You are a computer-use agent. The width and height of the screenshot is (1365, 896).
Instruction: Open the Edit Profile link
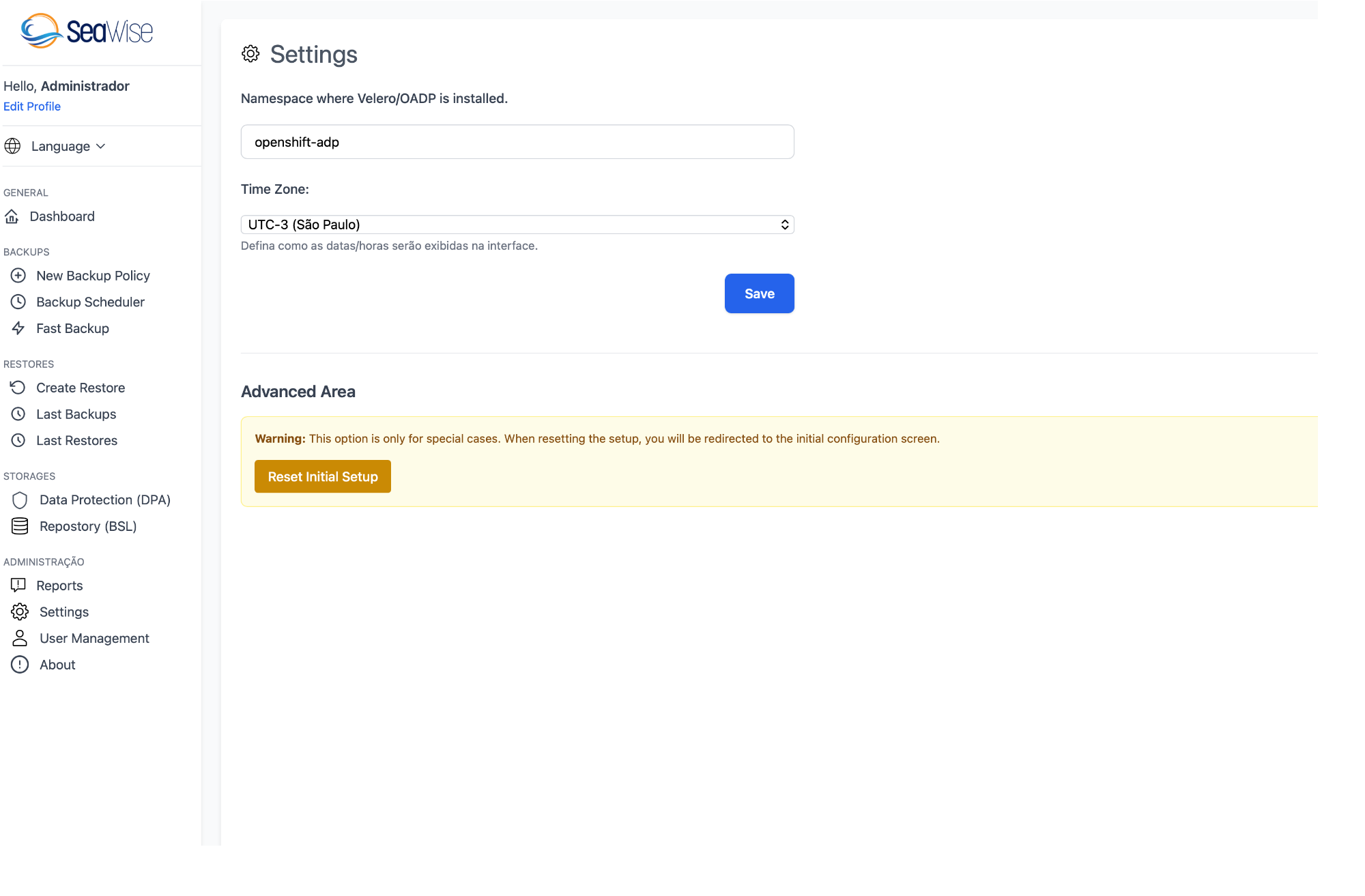click(32, 106)
